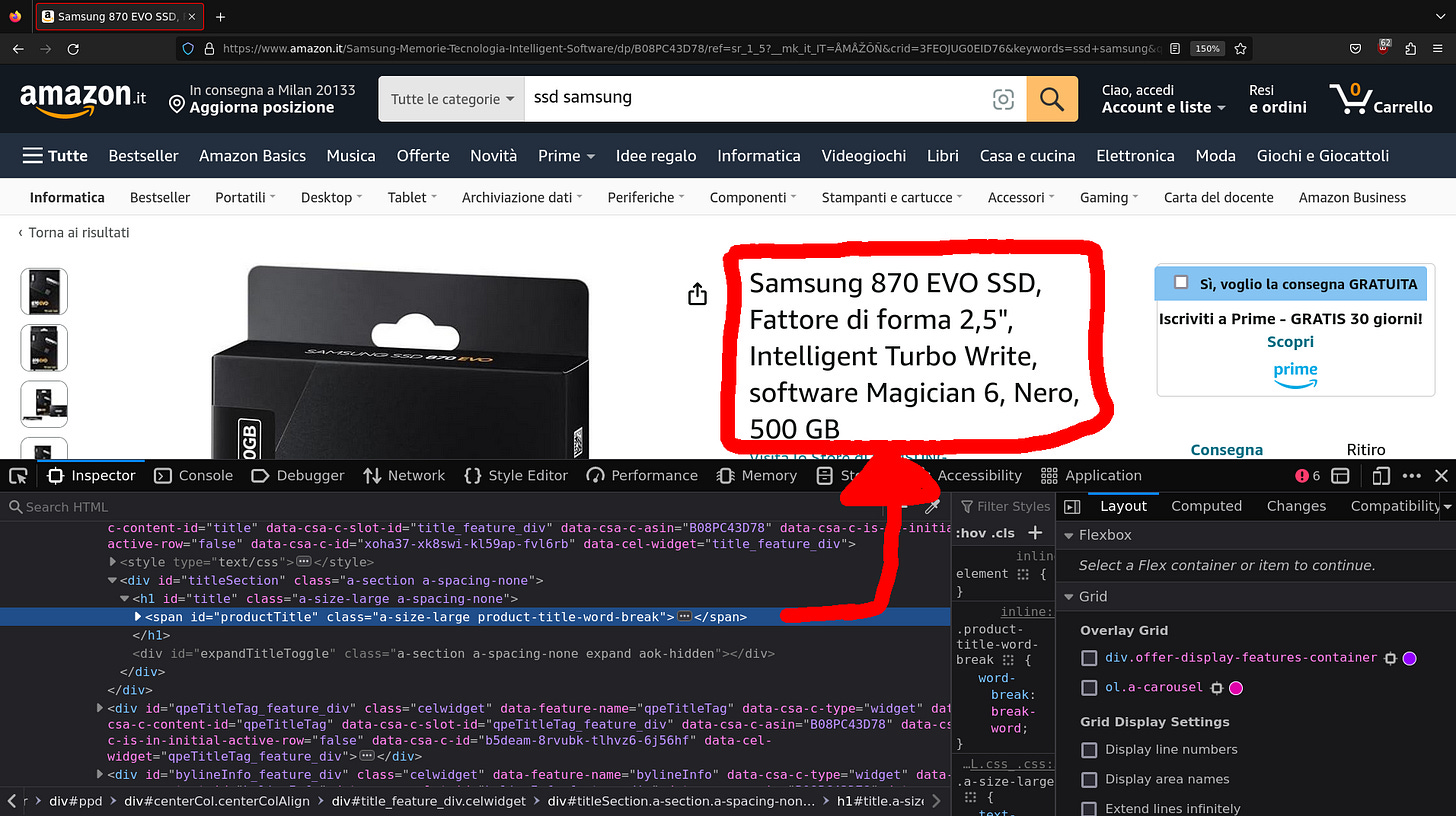Click the 'Scopri' Prime link

tap(1290, 342)
